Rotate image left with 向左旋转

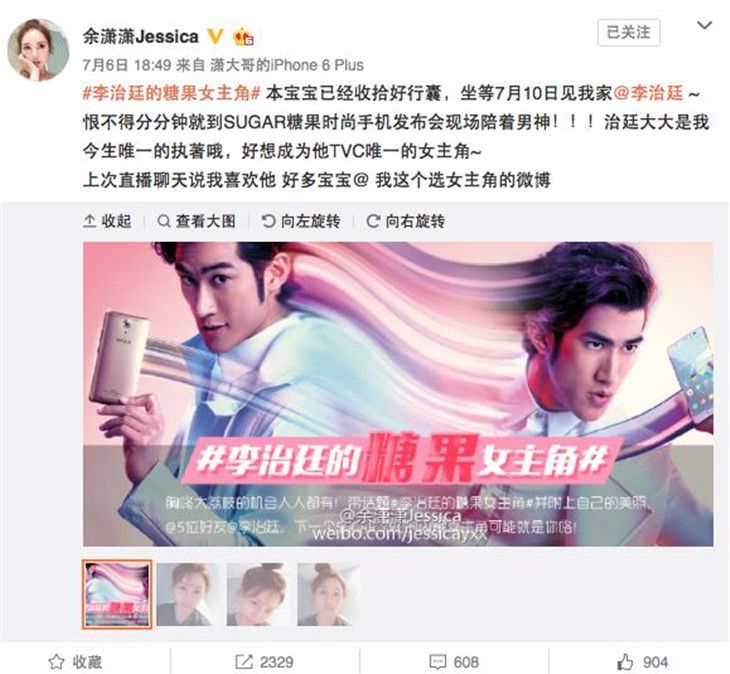click(x=301, y=221)
